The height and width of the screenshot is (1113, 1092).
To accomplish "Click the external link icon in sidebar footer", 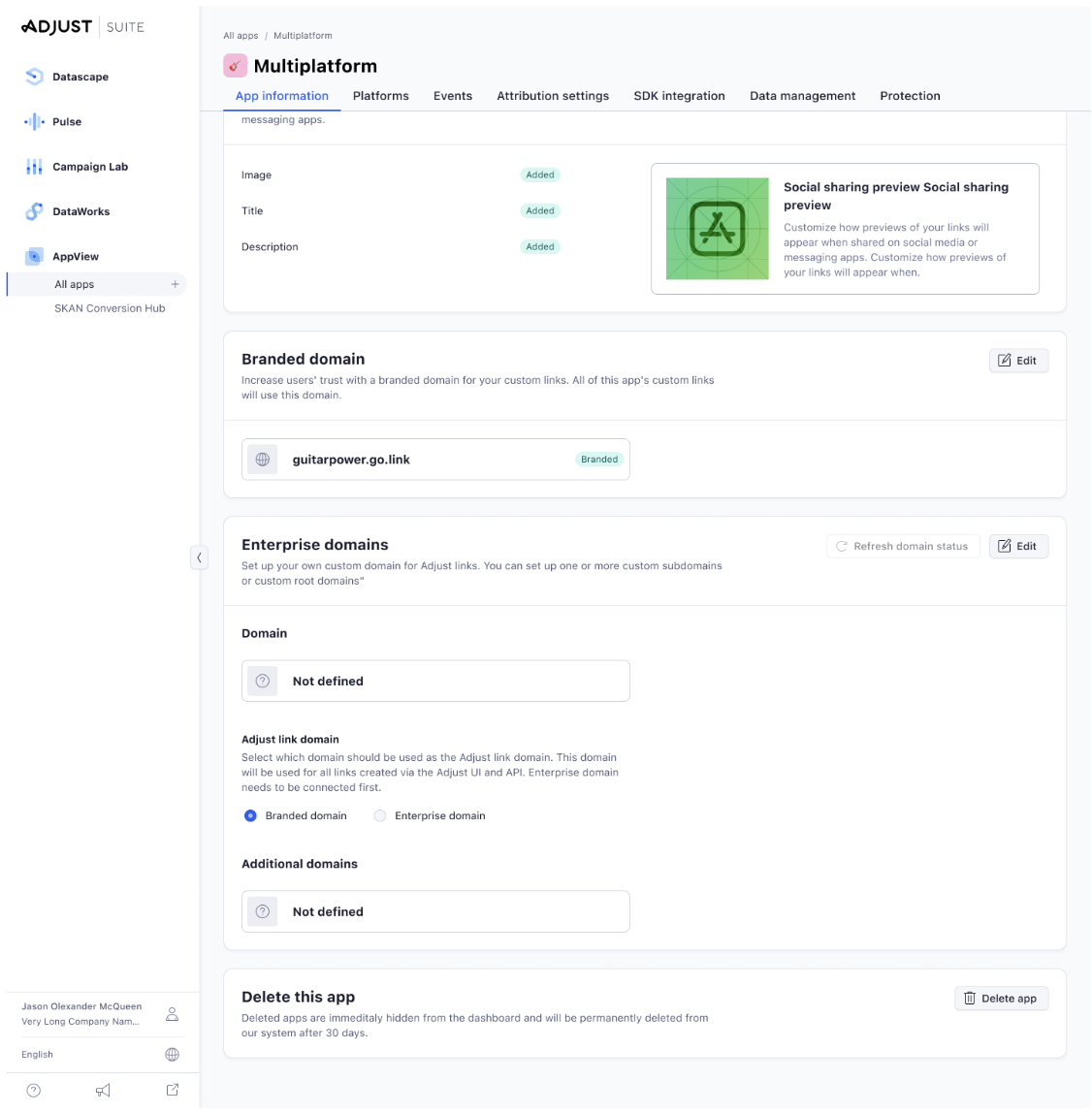I will [173, 1091].
